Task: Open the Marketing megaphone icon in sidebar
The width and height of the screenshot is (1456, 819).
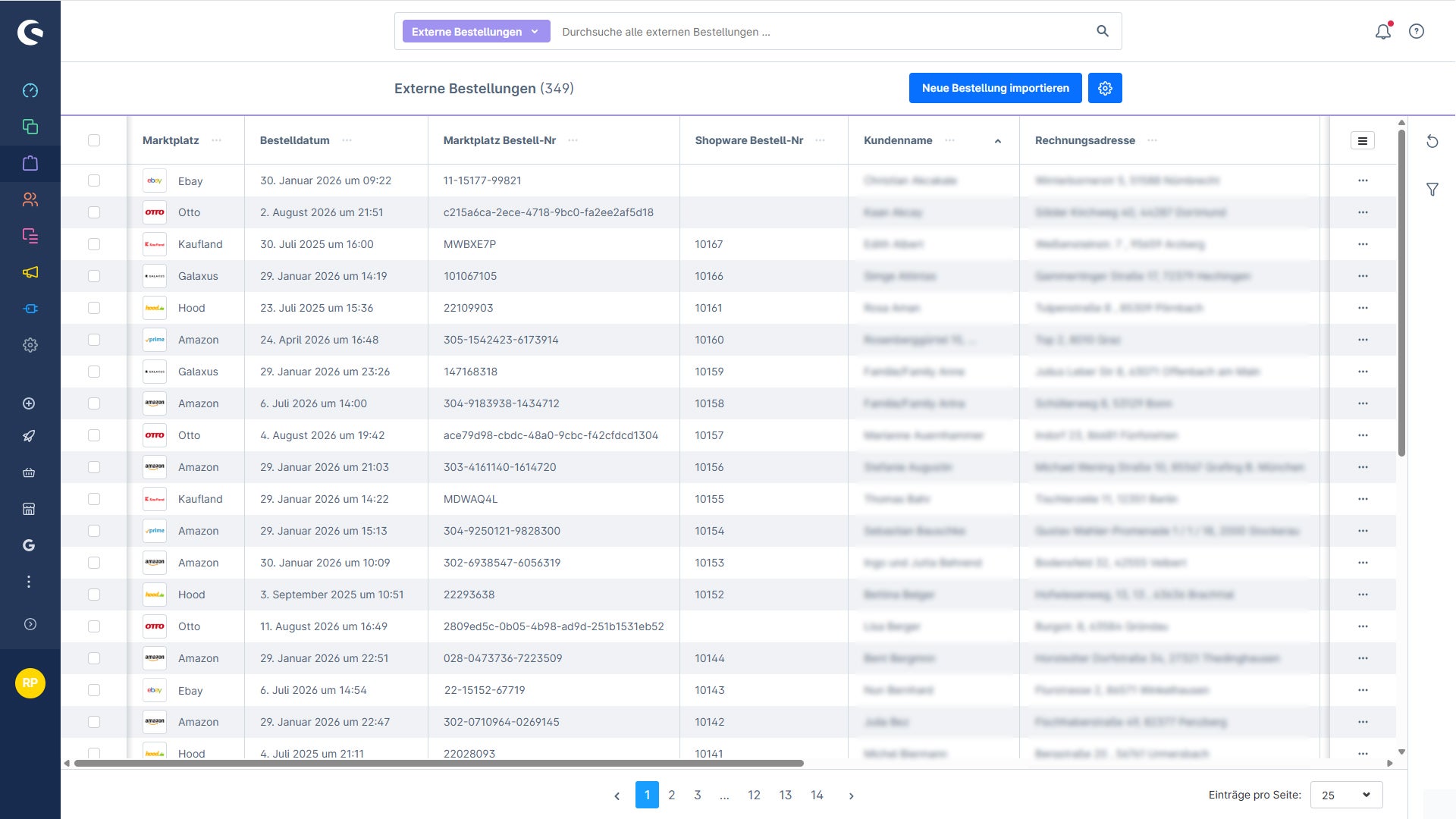Action: 30,272
